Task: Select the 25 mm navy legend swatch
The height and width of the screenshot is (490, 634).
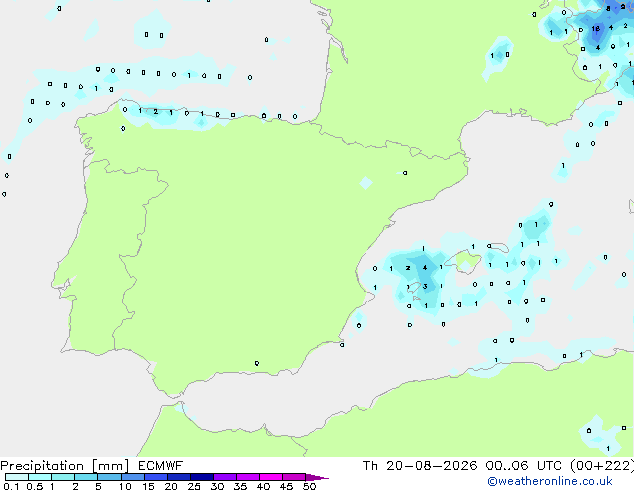Action: 201,477
